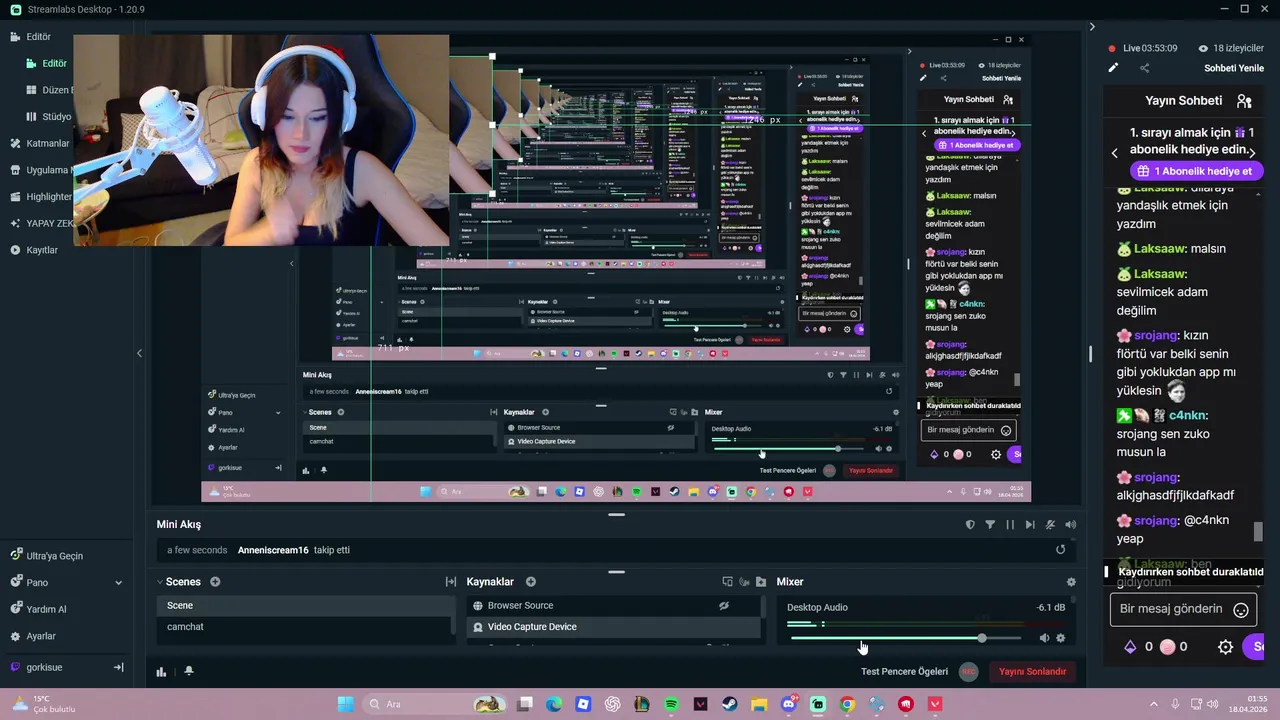This screenshot has height=720, width=1280.
Task: Open Spotify from taskbar
Action: point(671,704)
